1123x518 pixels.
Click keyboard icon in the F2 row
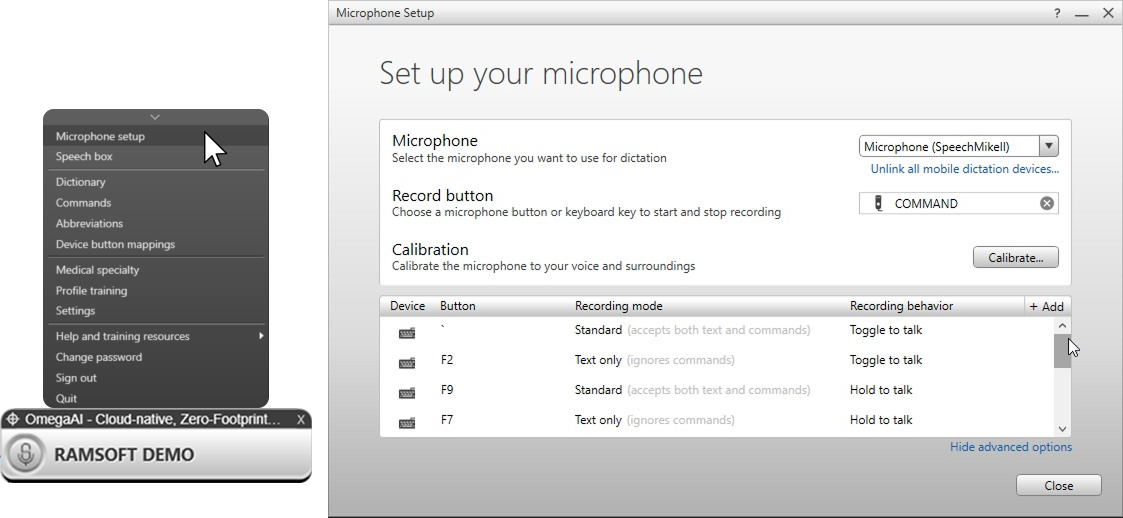407,363
